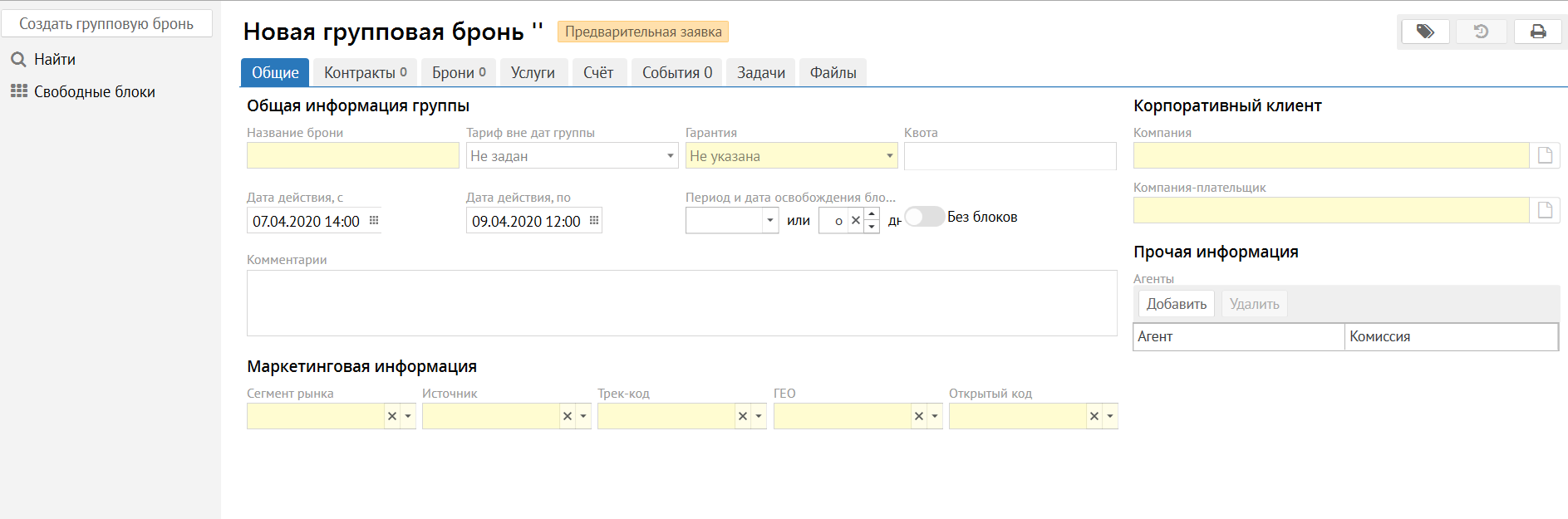This screenshot has width=1568, height=519.
Task: Open calendar for end date field
Action: [594, 221]
